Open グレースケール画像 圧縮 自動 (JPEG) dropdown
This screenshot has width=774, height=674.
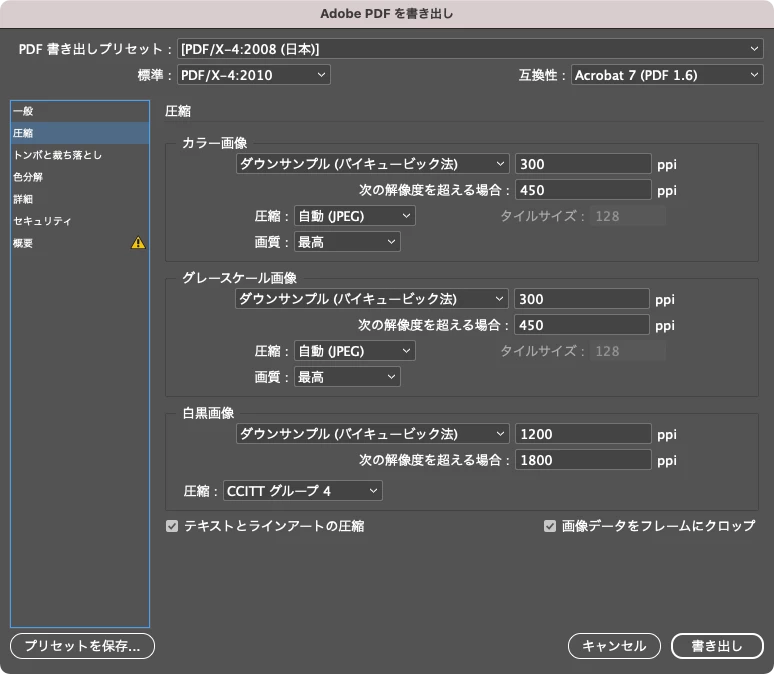pyautogui.click(x=354, y=351)
